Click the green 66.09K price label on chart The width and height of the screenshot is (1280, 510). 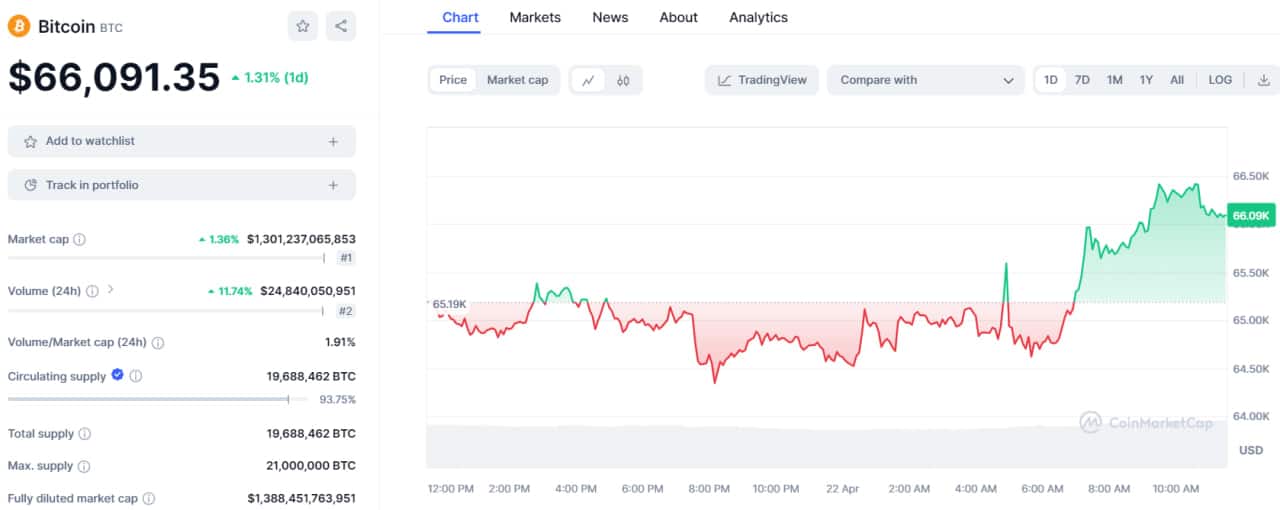[1251, 215]
